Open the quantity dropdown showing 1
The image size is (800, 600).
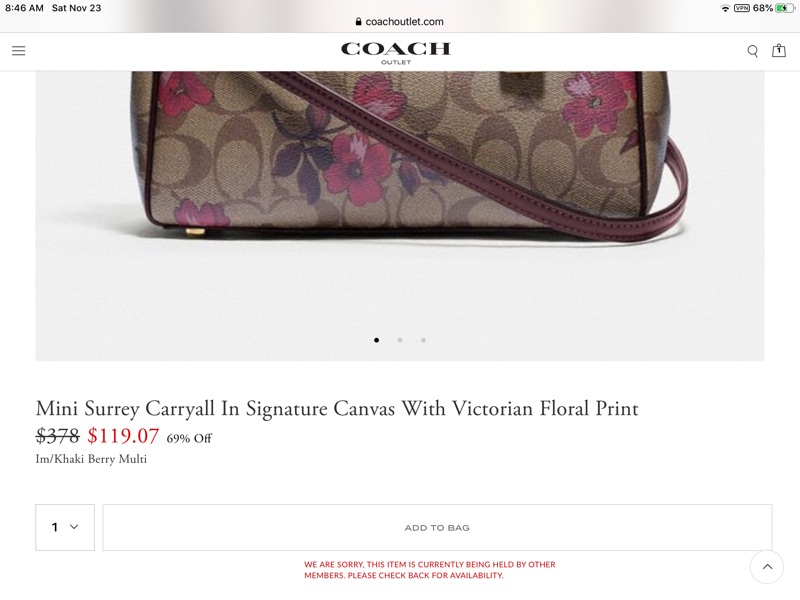[65, 527]
